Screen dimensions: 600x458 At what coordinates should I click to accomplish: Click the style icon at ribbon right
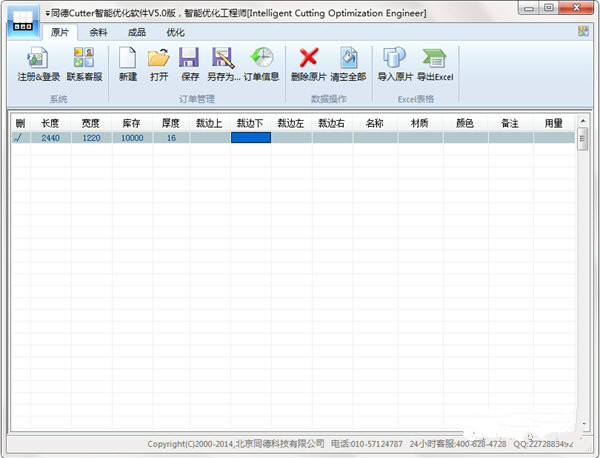[x=583, y=31]
